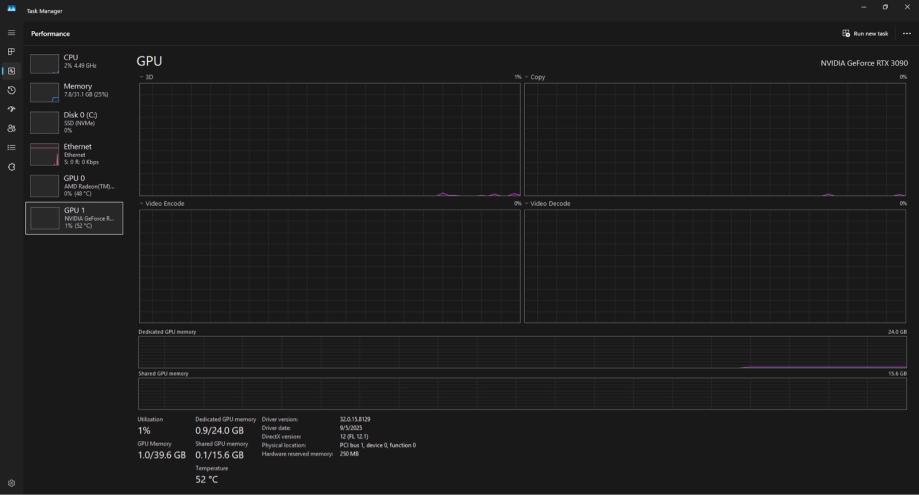Click the Dedicated GPU memory usage graph
Image resolution: width=919 pixels, height=495 pixels.
click(522, 352)
